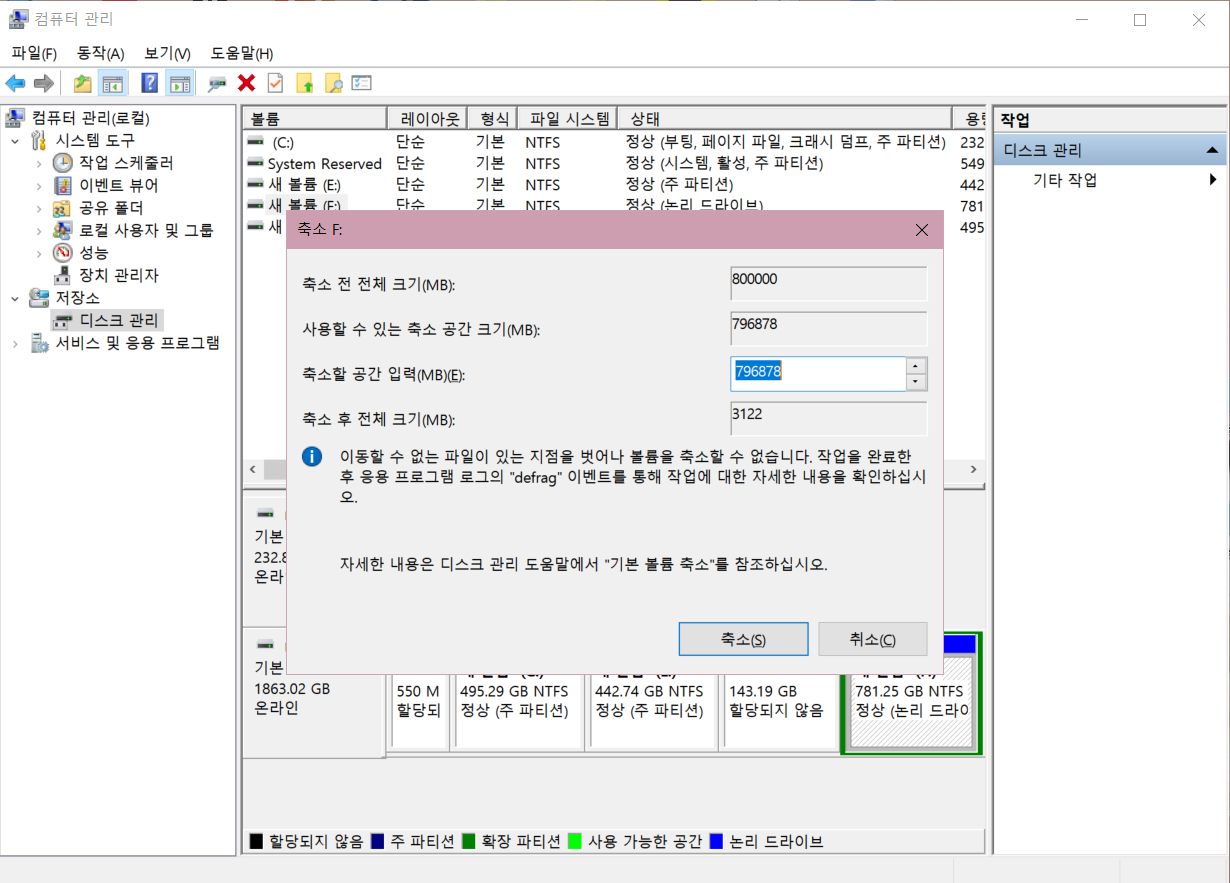Screen dimensions: 1230x883
Task: Click the 취소(C) button in the dialog
Action: click(x=872, y=639)
